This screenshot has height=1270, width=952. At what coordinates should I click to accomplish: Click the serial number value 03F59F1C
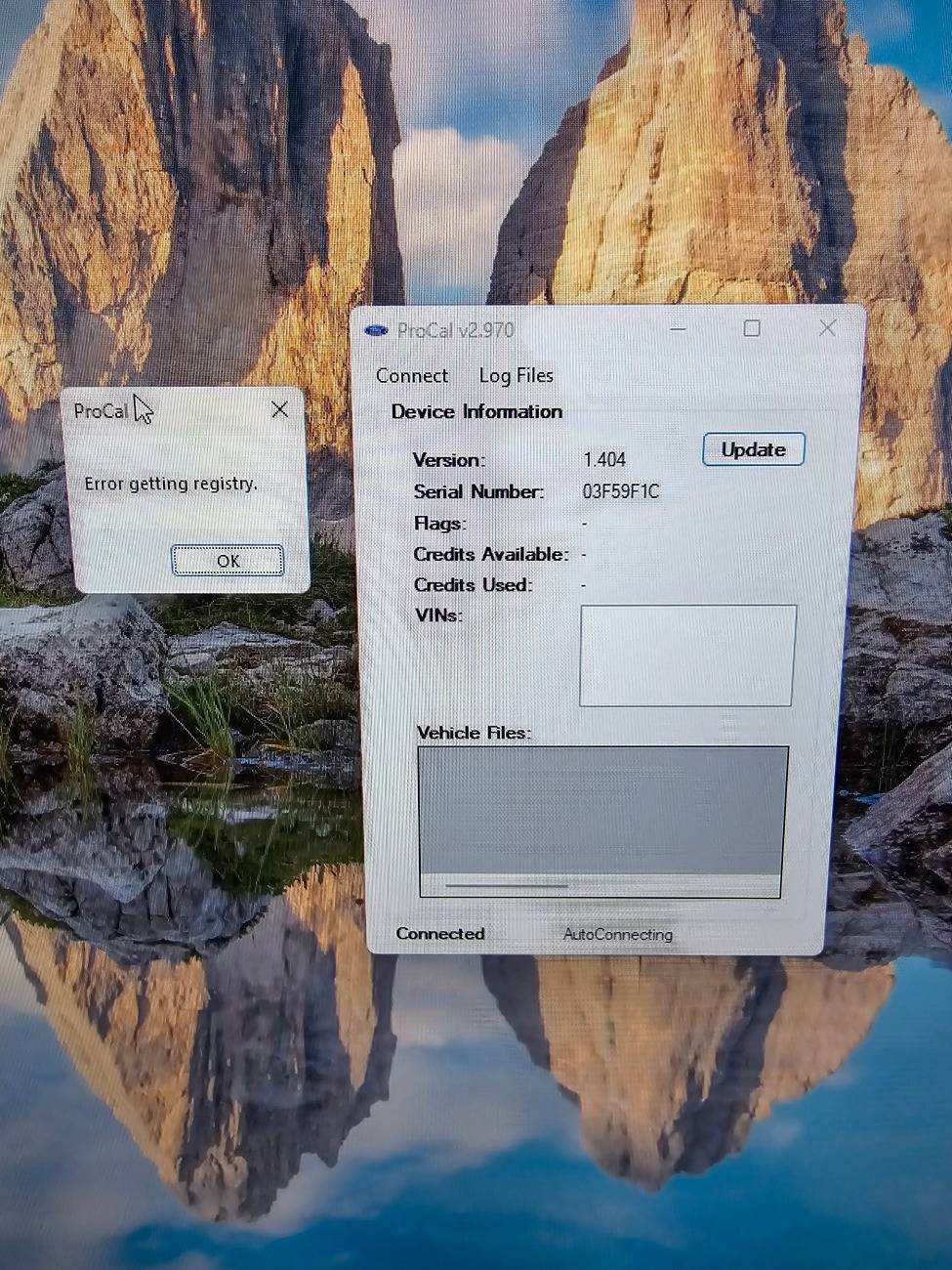(621, 491)
